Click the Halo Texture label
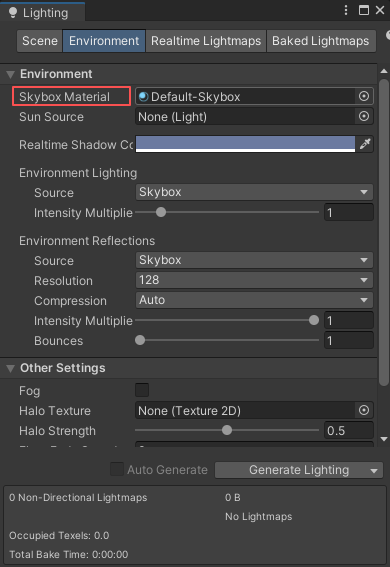The height and width of the screenshot is (567, 390). coord(55,411)
